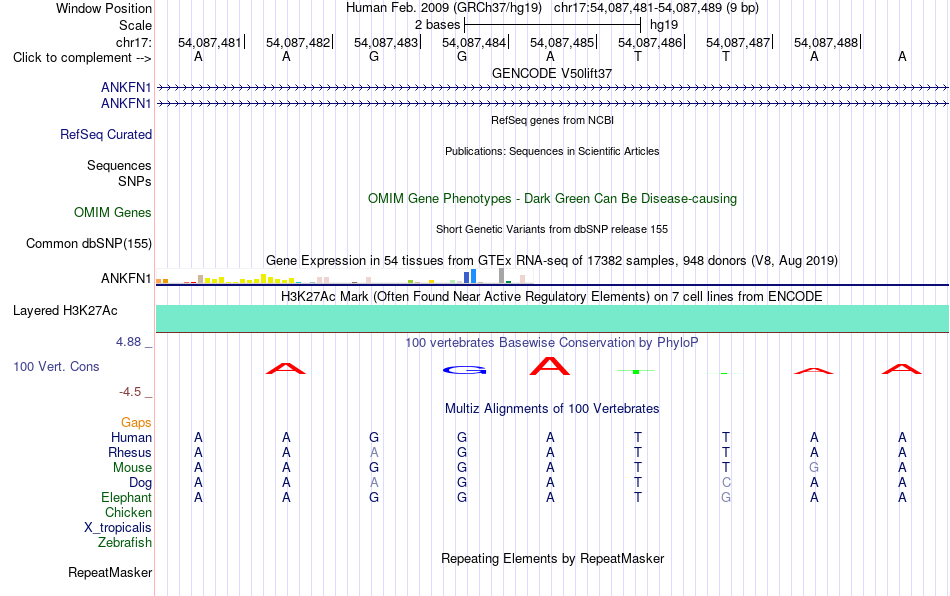This screenshot has width=950, height=596.
Task: Select the RepeatMasker track label
Action: coord(110,572)
